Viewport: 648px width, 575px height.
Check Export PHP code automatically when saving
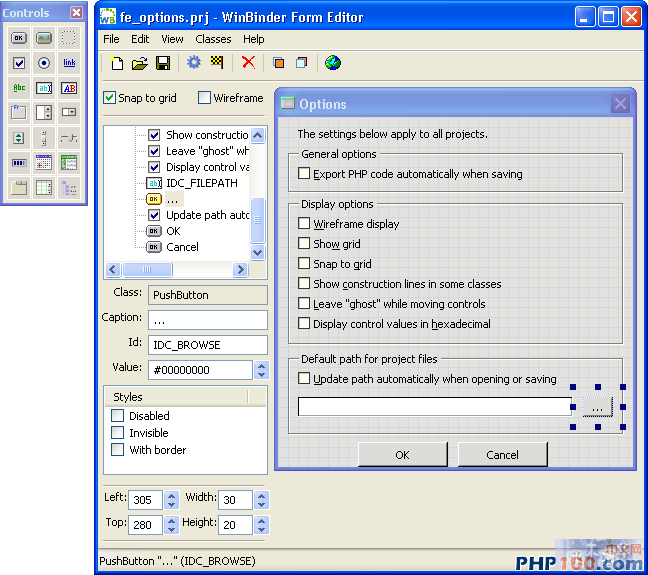304,173
